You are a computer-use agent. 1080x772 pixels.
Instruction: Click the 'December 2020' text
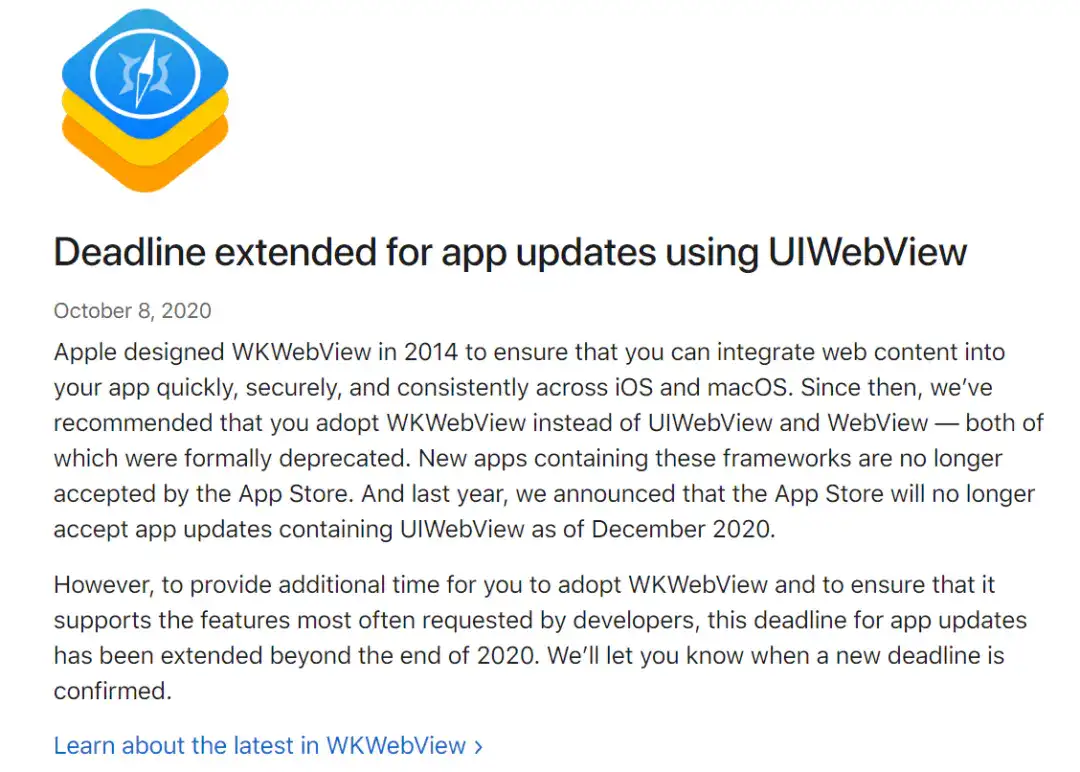click(681, 529)
